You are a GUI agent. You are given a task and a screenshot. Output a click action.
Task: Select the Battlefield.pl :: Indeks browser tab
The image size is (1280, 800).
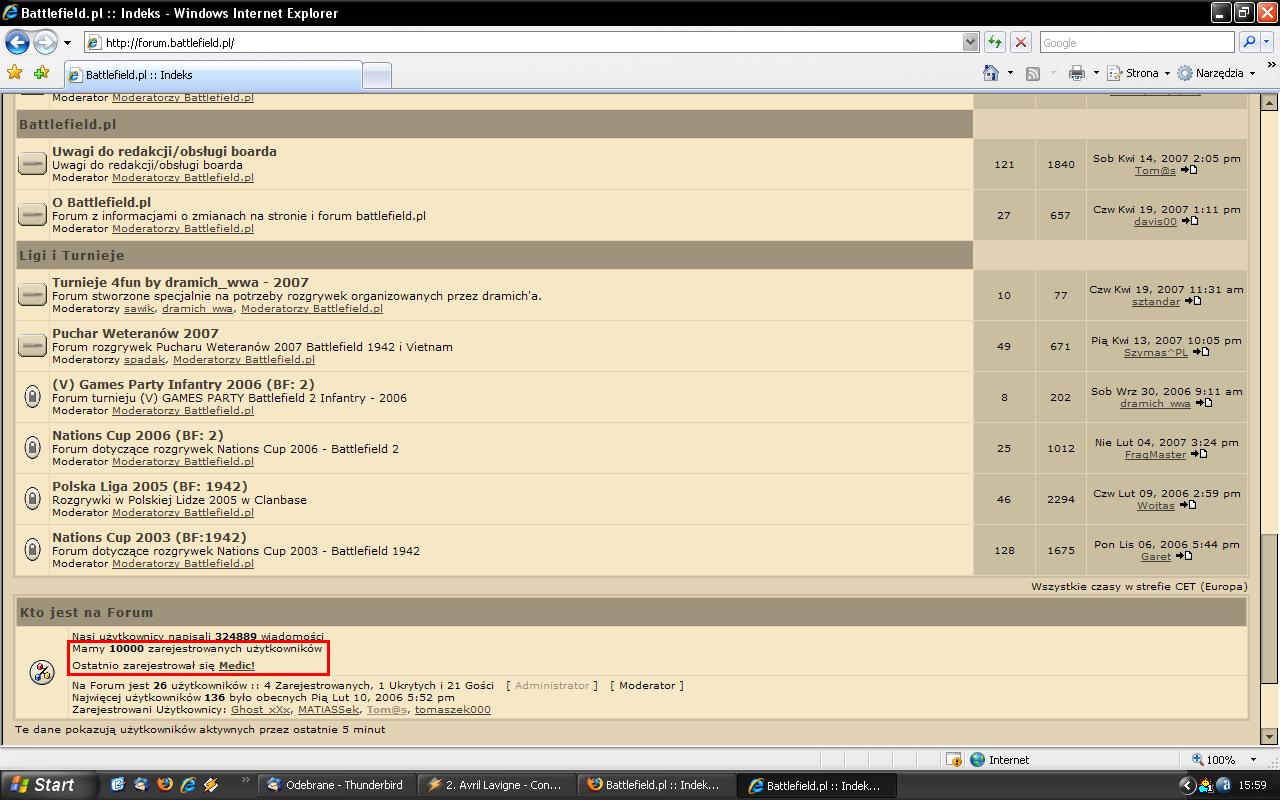(x=212, y=75)
